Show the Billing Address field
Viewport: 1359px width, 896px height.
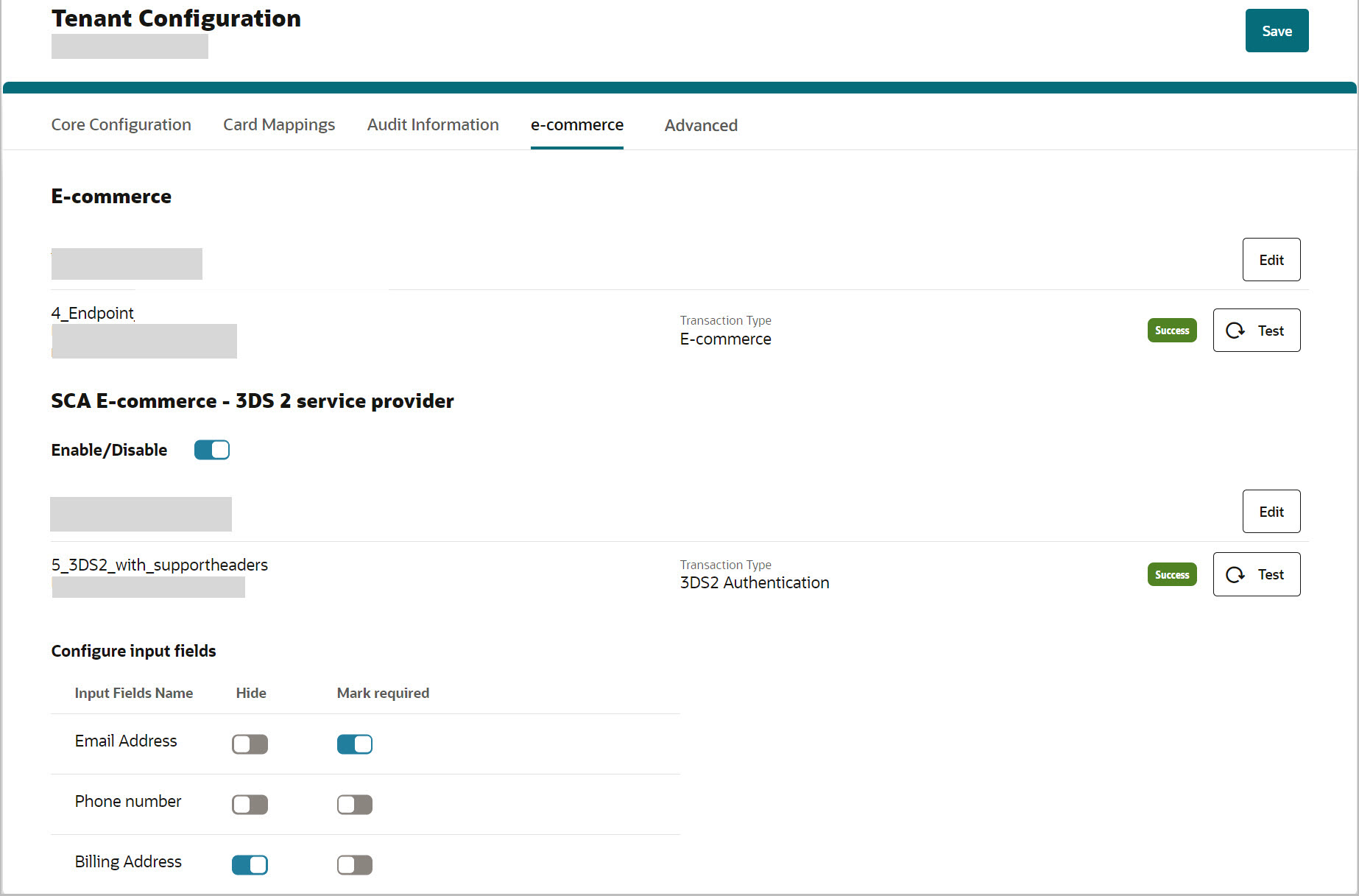tap(250, 864)
